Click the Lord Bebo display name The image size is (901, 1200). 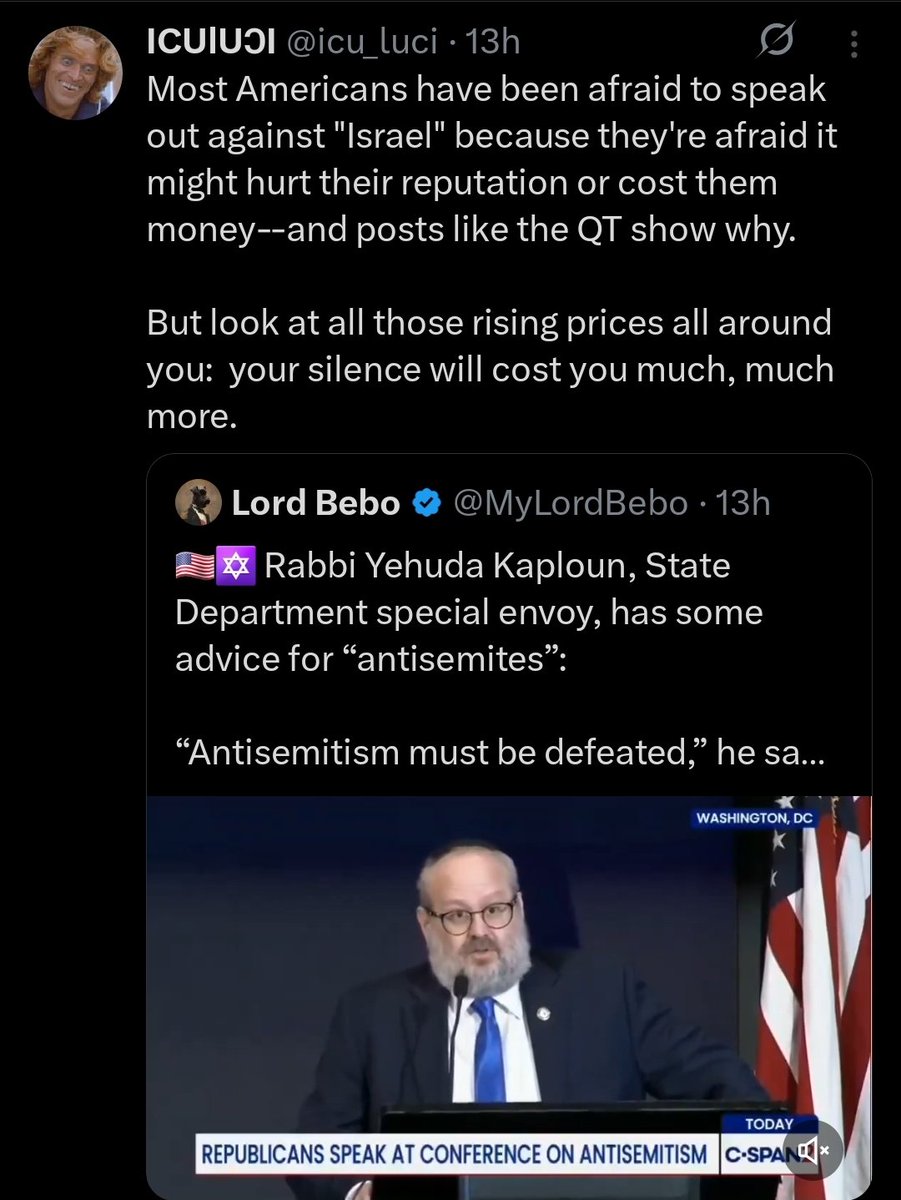point(315,503)
